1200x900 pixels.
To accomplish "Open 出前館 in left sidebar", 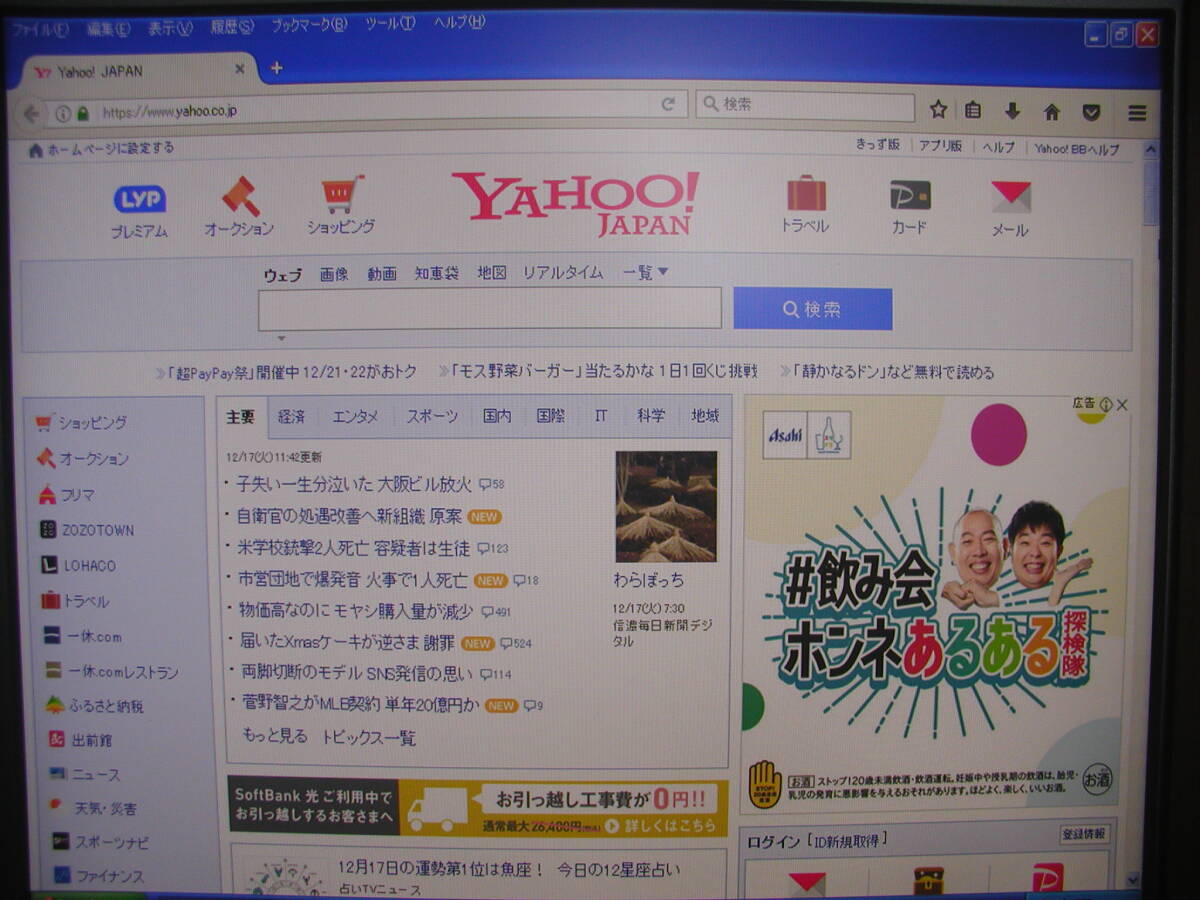I will [92, 740].
